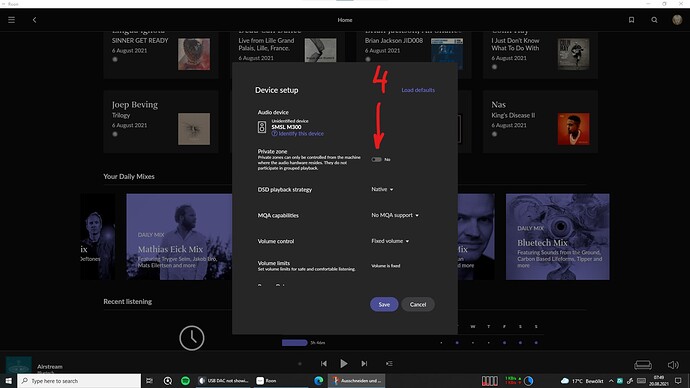
Task: Open Spotify from the Windows taskbar
Action: 185,381
